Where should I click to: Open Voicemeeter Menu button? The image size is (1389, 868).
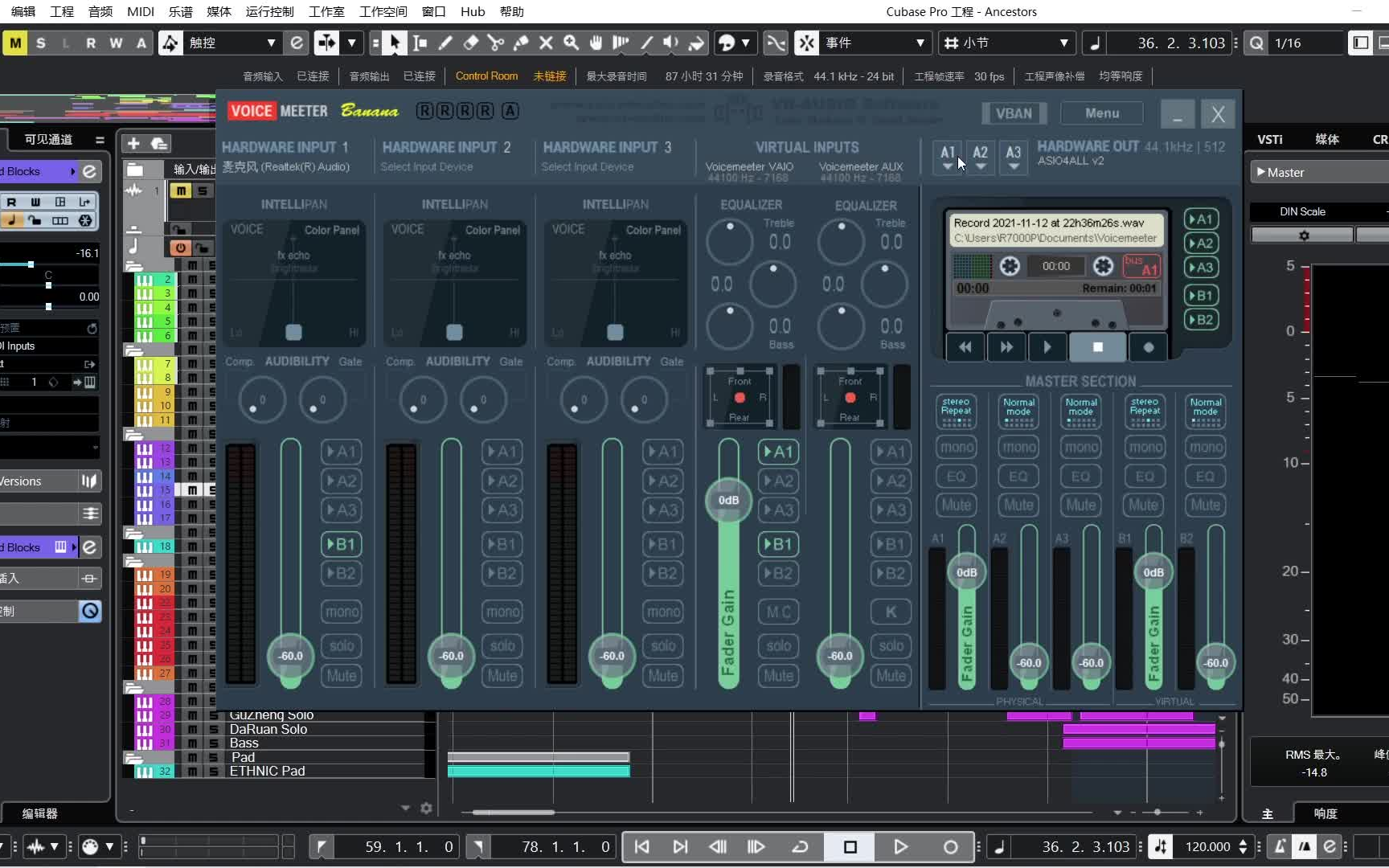click(x=1102, y=113)
